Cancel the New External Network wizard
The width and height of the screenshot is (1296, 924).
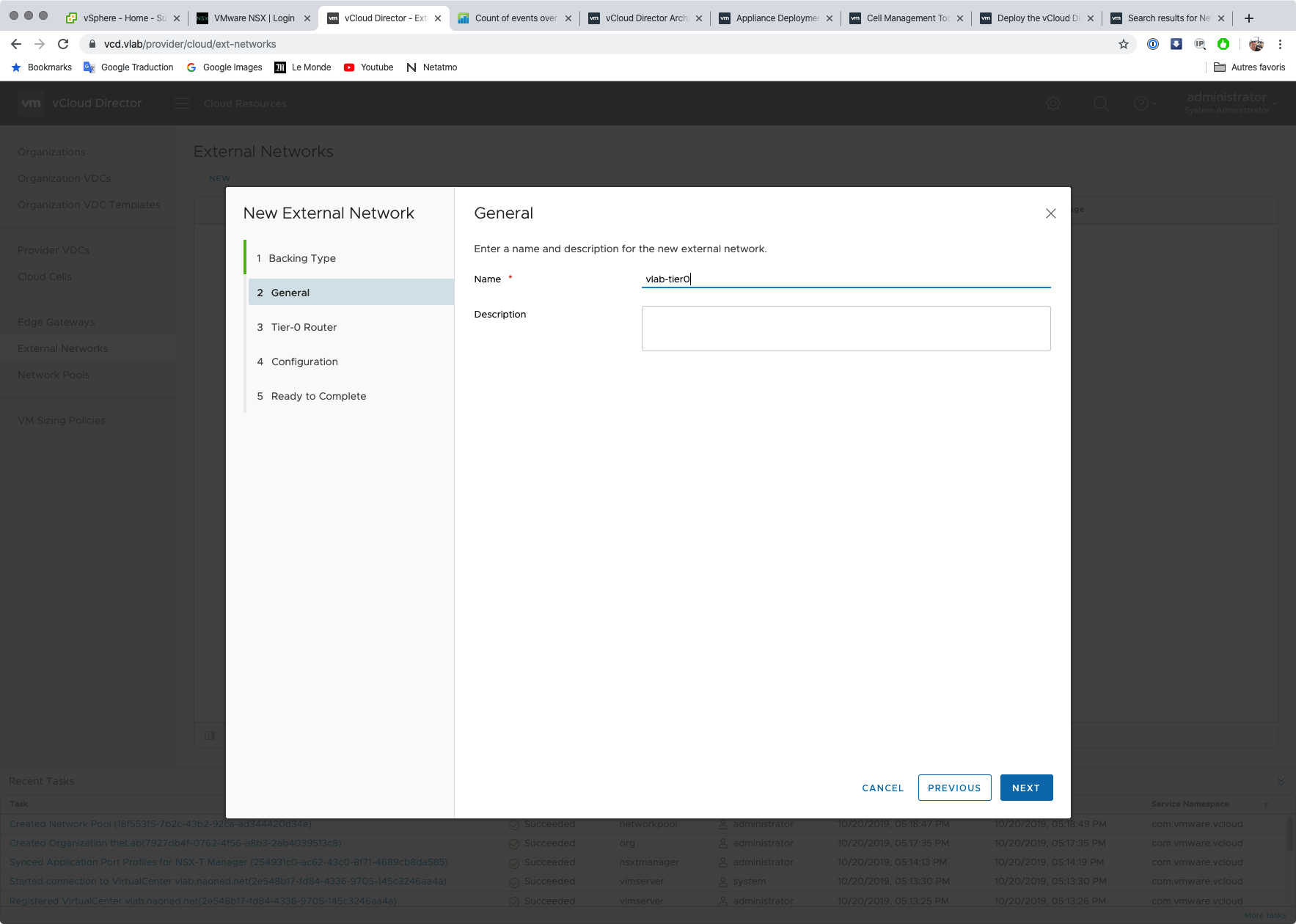[x=882, y=788]
